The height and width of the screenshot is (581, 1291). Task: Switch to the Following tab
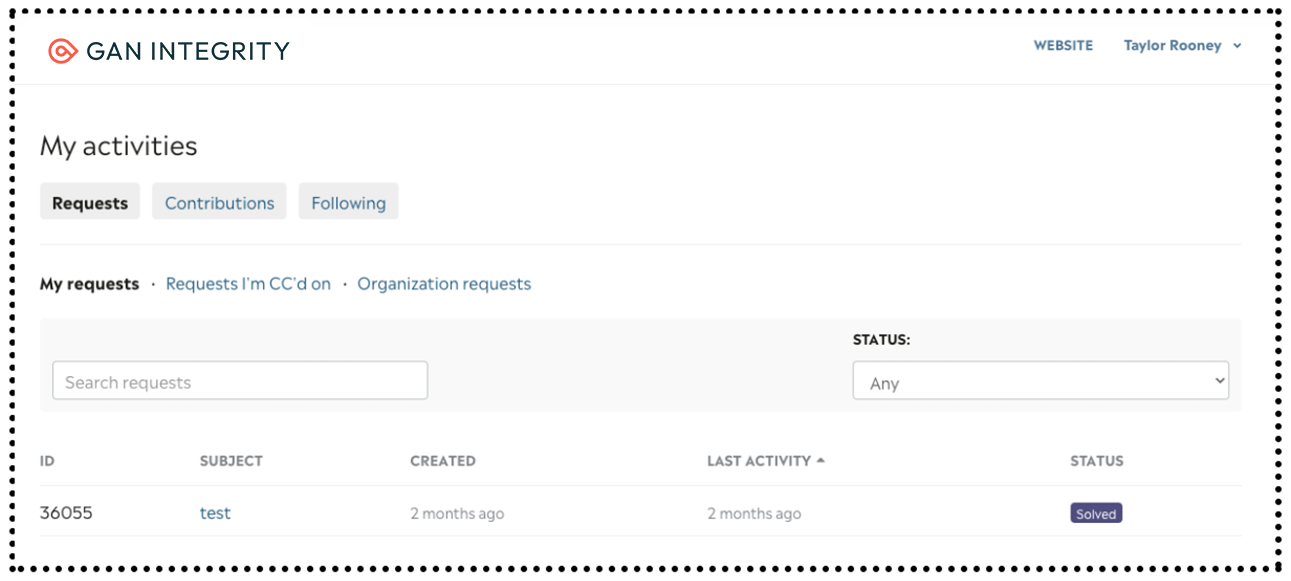(x=348, y=202)
